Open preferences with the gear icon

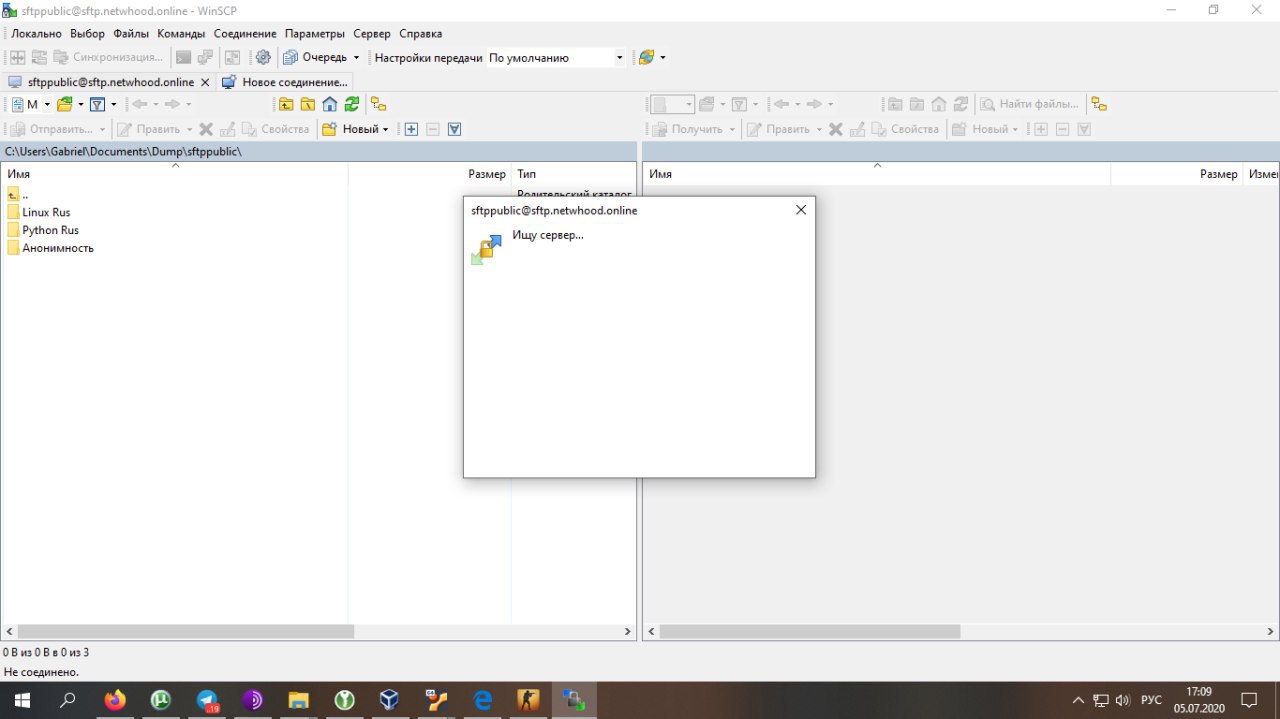click(x=263, y=58)
